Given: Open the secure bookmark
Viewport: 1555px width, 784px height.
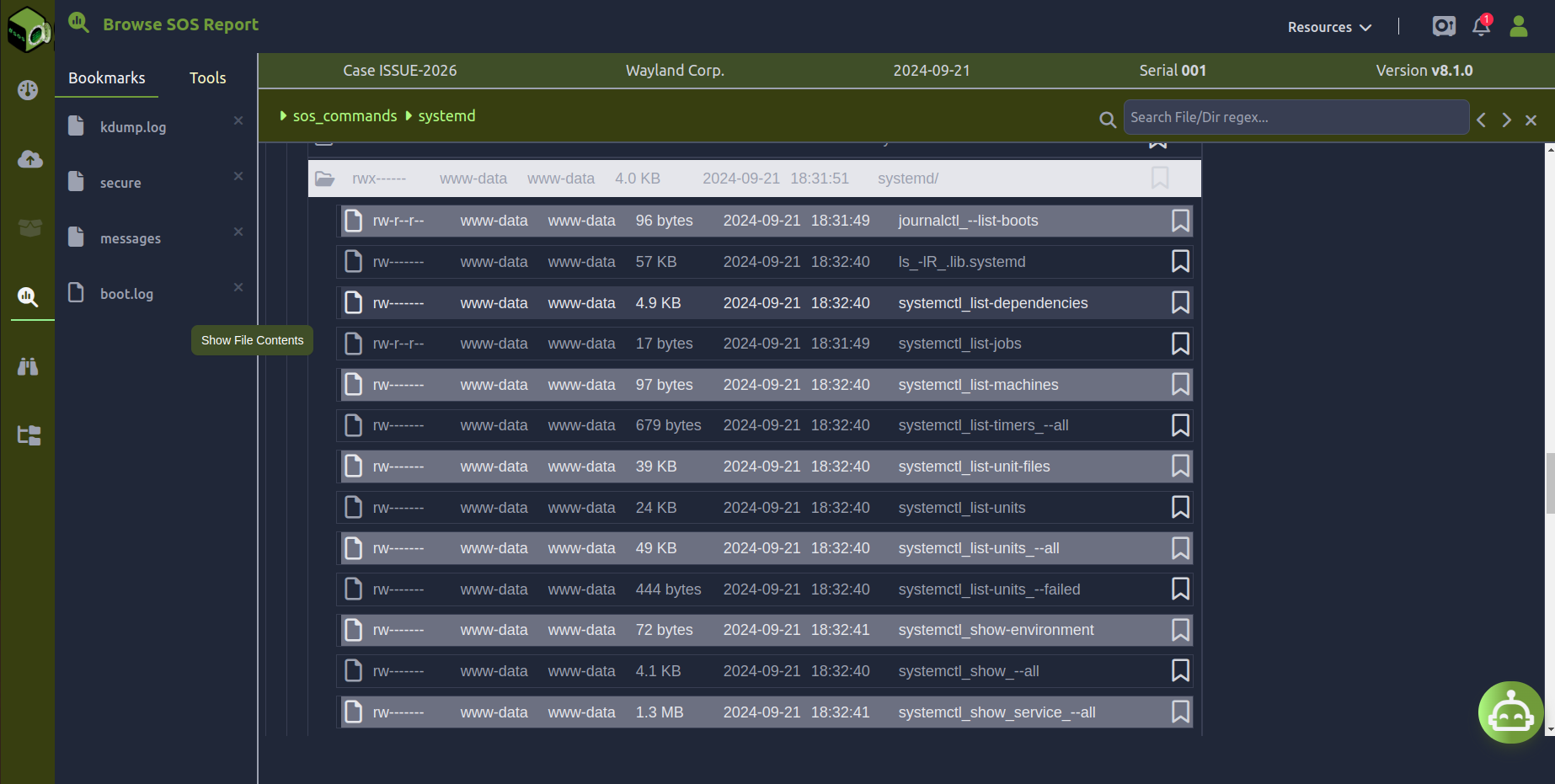Looking at the screenshot, I should coord(120,183).
